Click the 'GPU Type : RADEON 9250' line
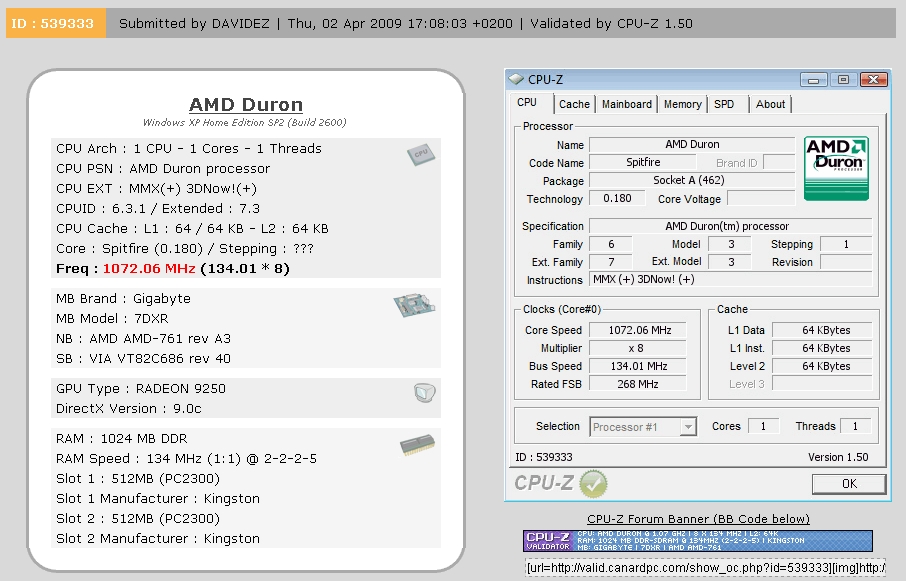Image resolution: width=906 pixels, height=581 pixels. tap(140, 389)
